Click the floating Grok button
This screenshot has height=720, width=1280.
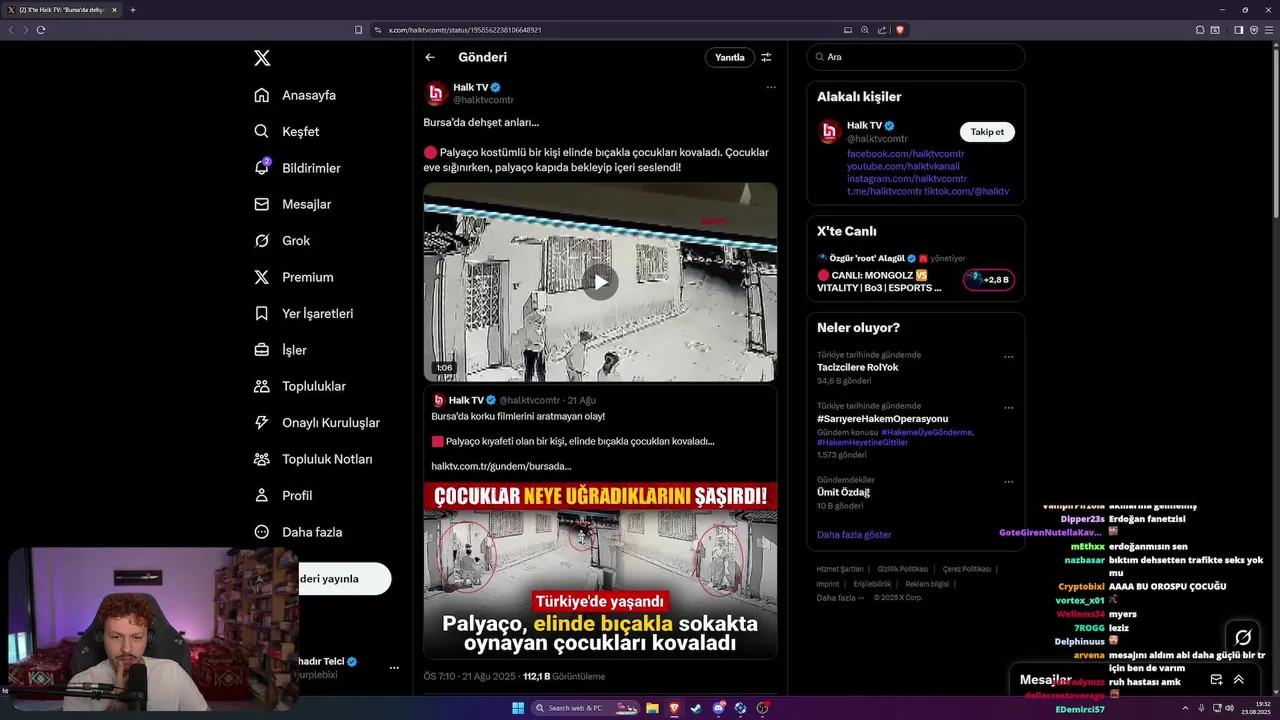[1243, 637]
